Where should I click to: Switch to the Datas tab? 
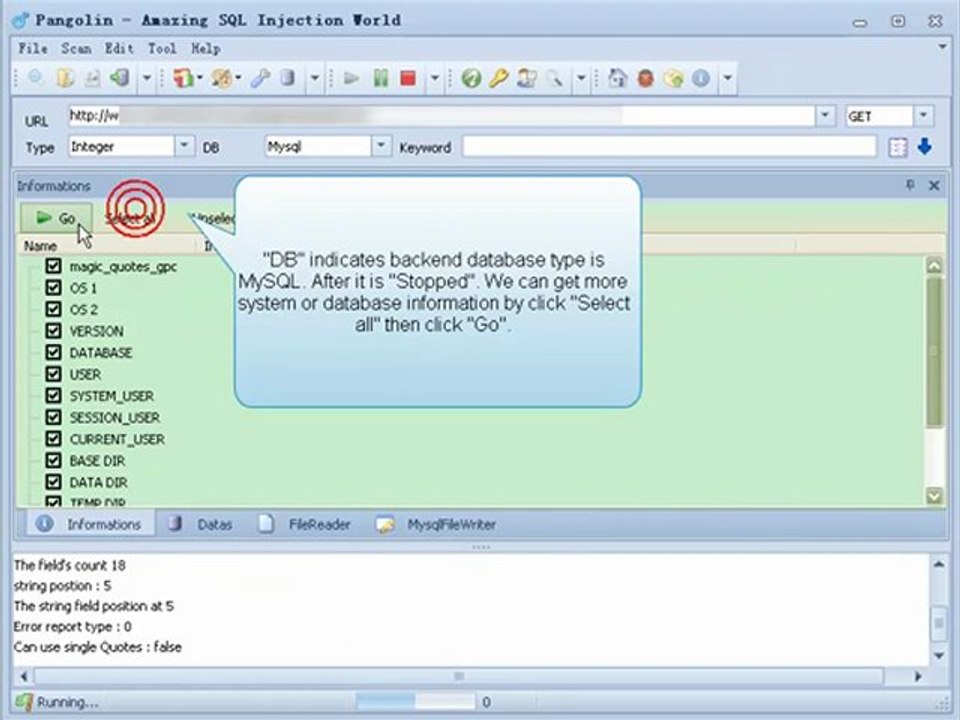(201, 524)
